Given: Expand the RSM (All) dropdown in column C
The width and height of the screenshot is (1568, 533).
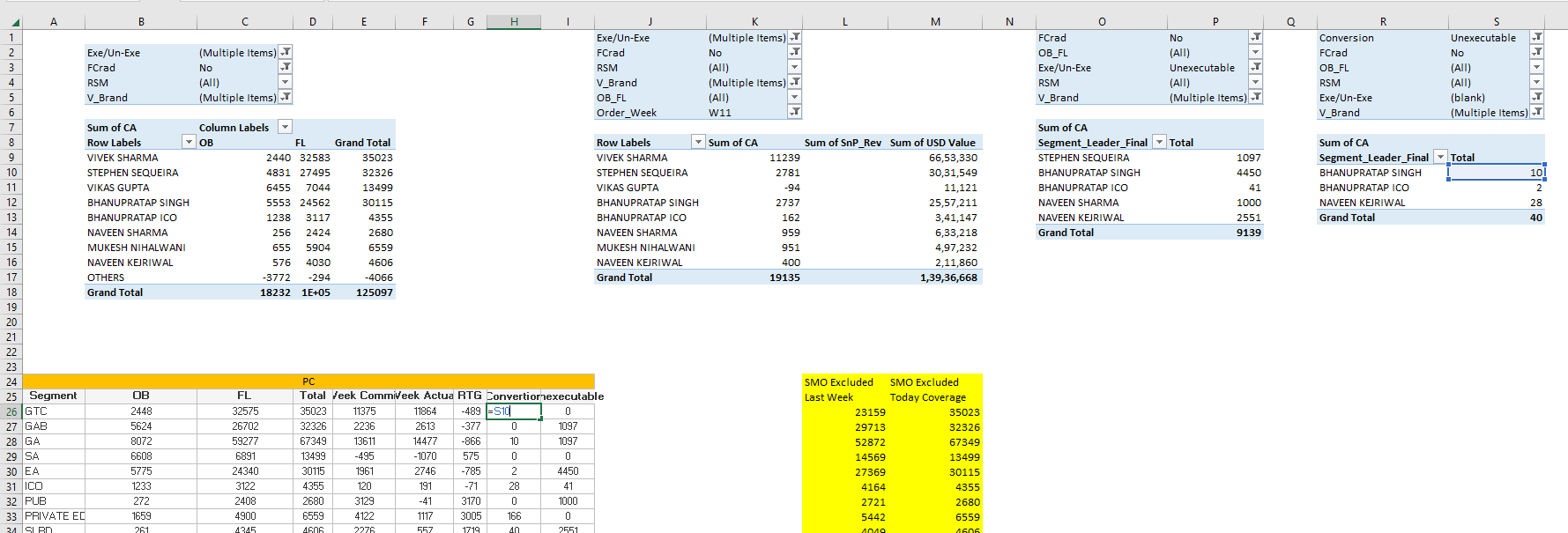Looking at the screenshot, I should click(x=285, y=83).
